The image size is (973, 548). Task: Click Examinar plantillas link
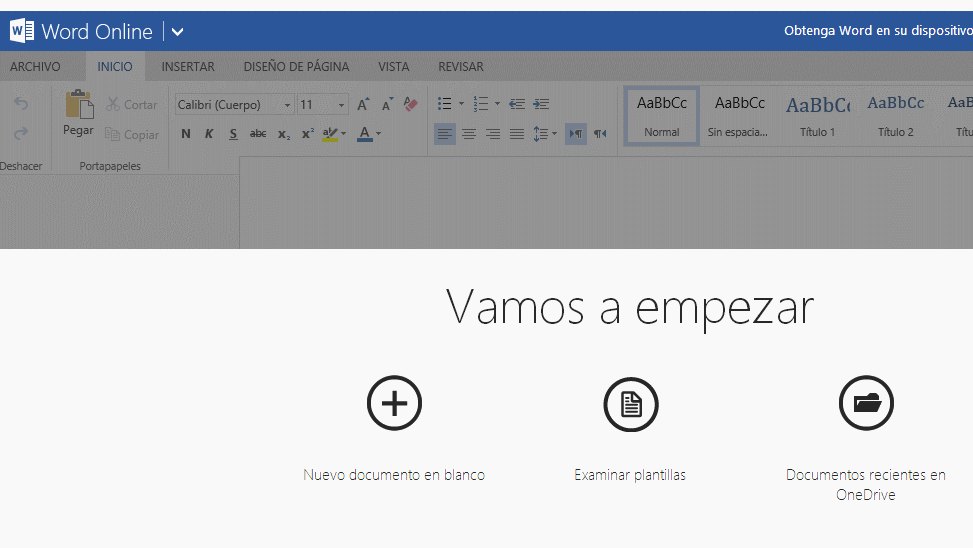630,475
